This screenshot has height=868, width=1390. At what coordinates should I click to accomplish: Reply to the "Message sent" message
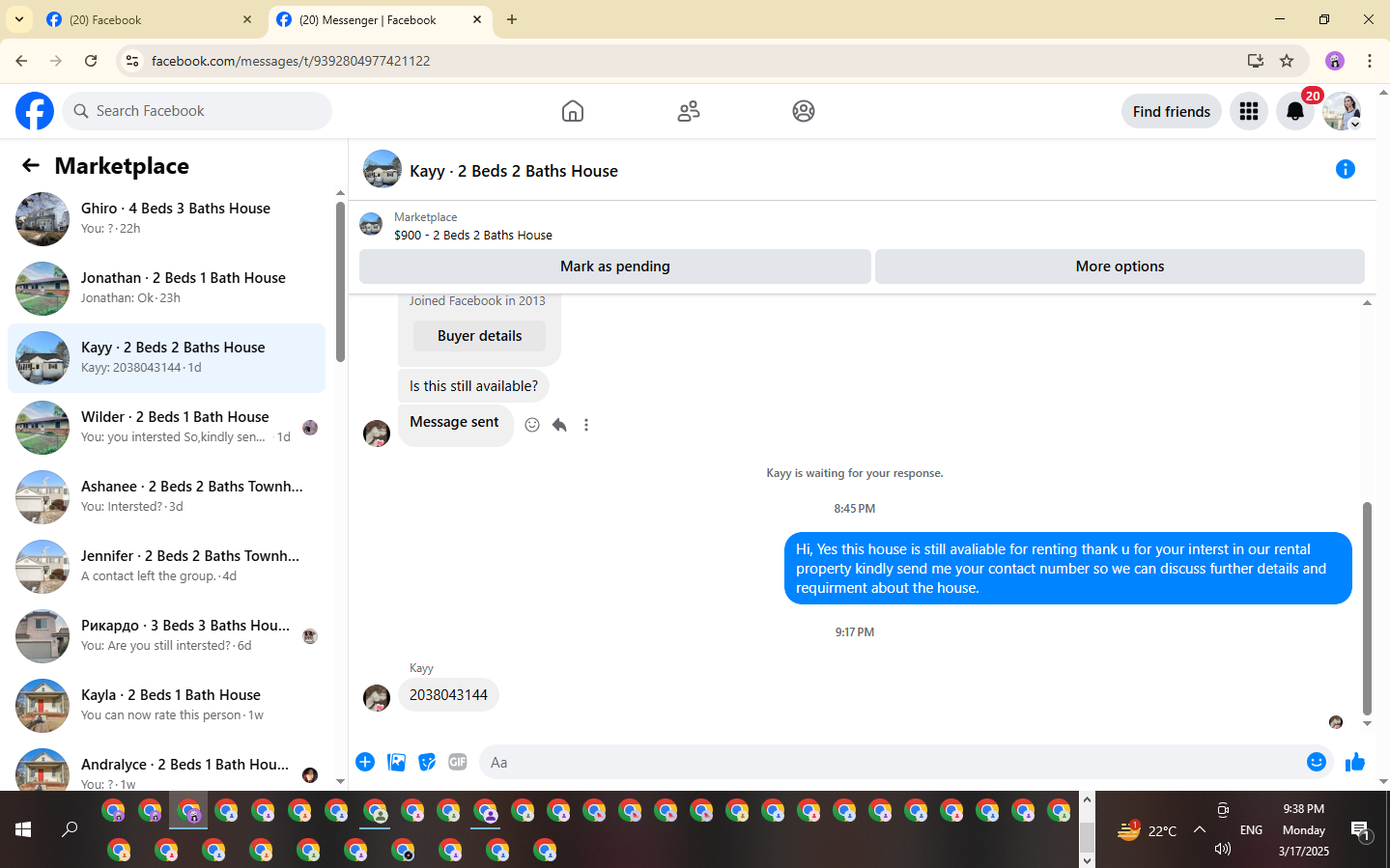coord(559,425)
